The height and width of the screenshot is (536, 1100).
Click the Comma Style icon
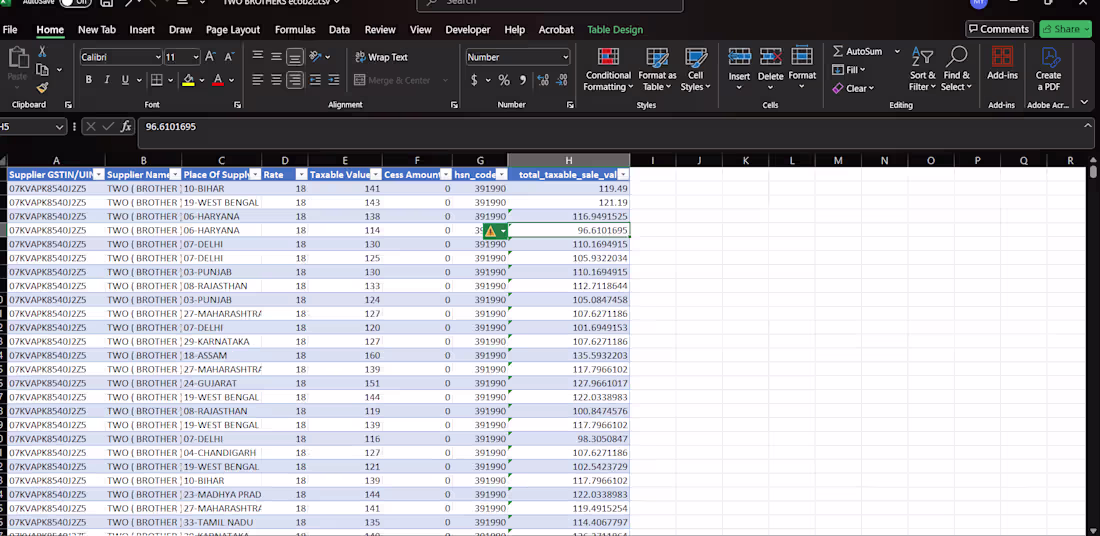click(523, 80)
